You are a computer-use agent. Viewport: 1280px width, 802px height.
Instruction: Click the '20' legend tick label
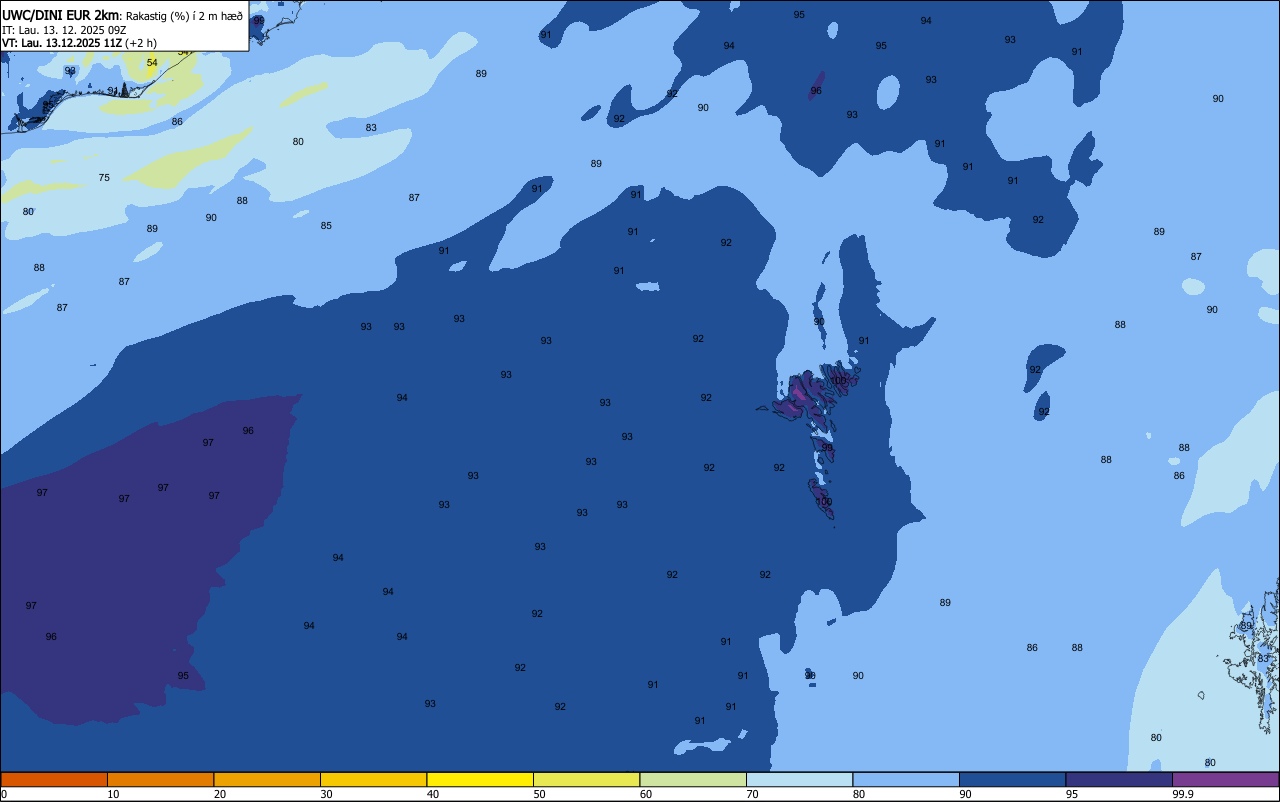coord(220,794)
